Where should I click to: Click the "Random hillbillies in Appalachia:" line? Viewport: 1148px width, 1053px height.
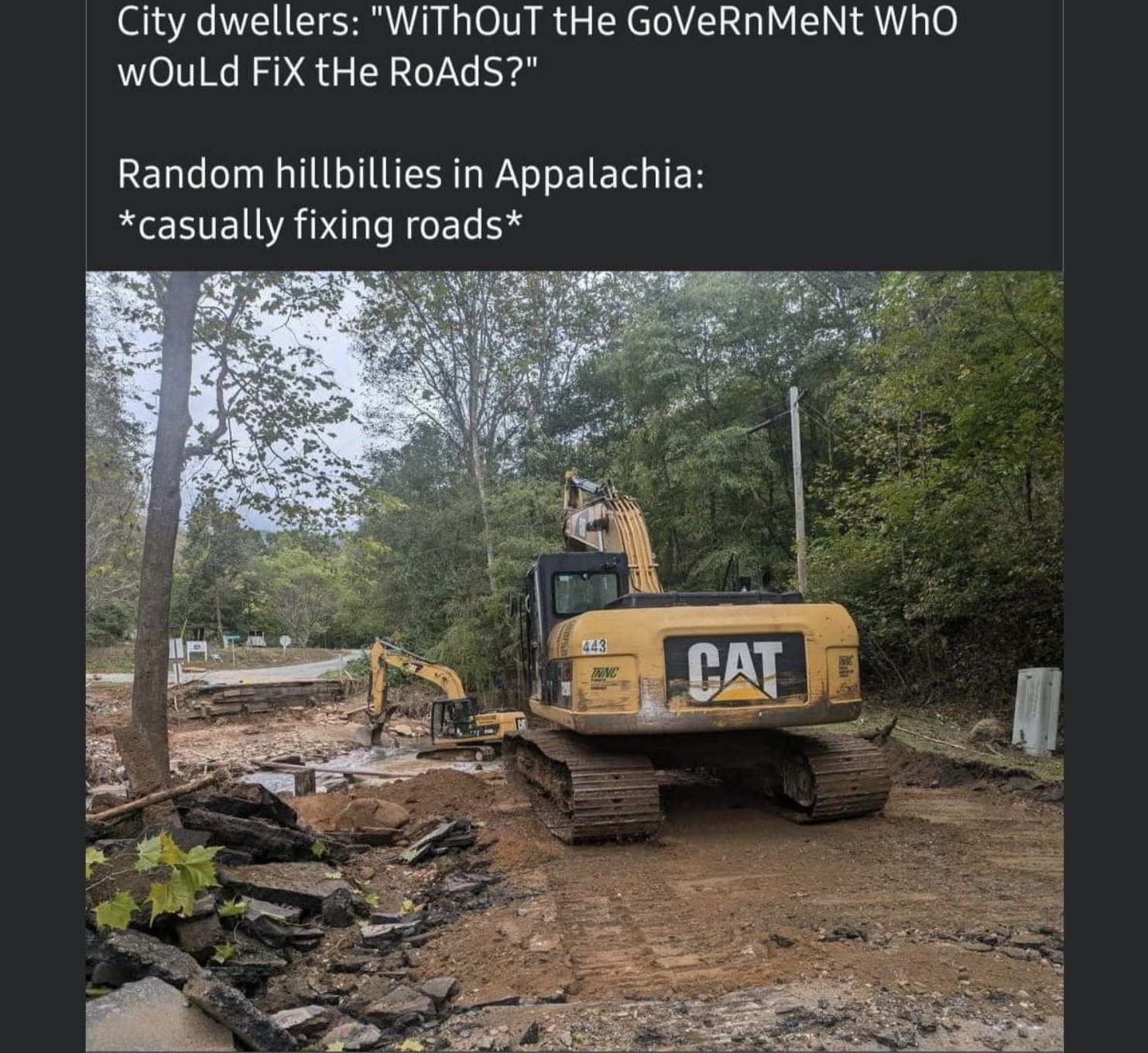(x=411, y=173)
